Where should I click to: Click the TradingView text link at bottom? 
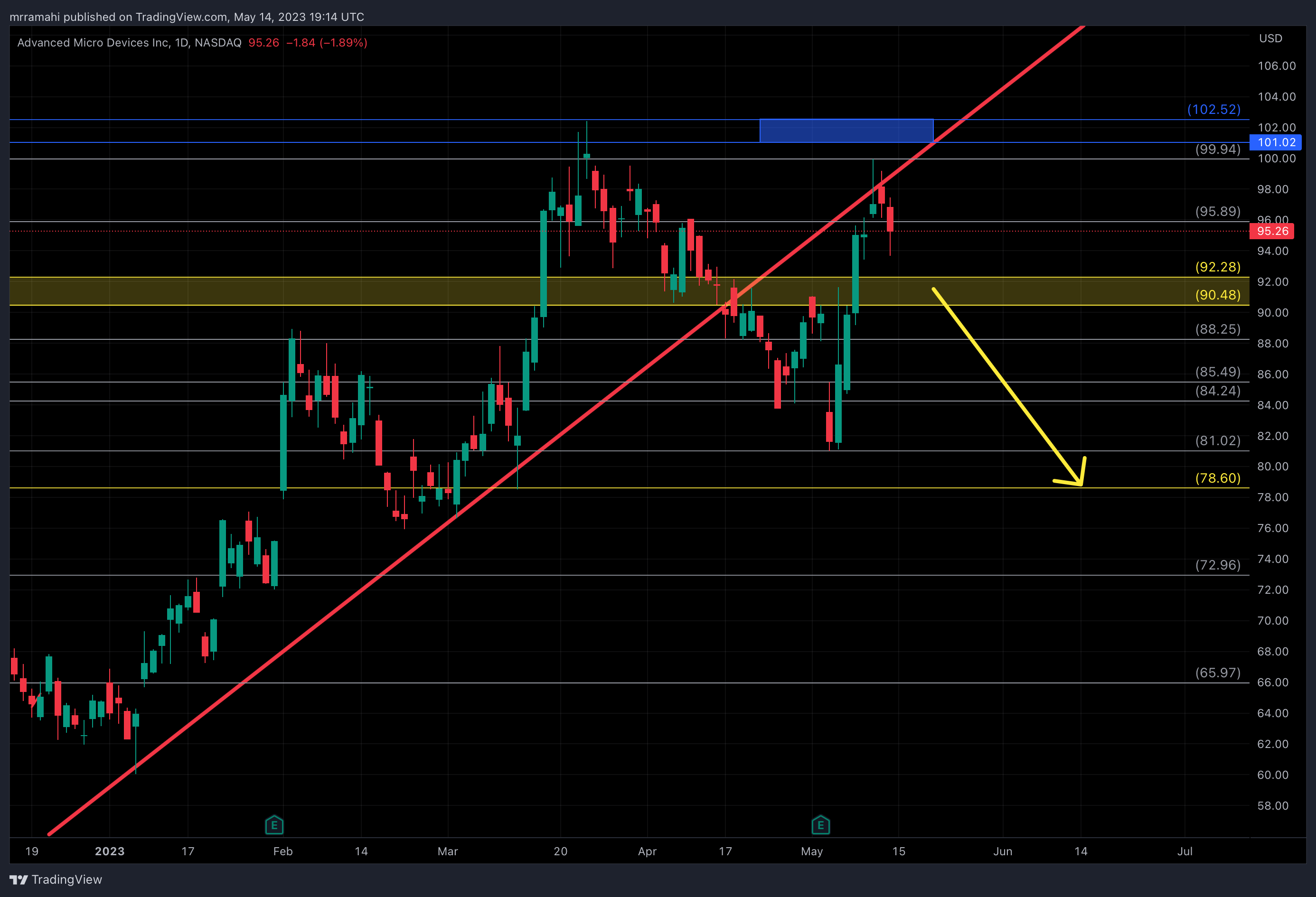67,879
